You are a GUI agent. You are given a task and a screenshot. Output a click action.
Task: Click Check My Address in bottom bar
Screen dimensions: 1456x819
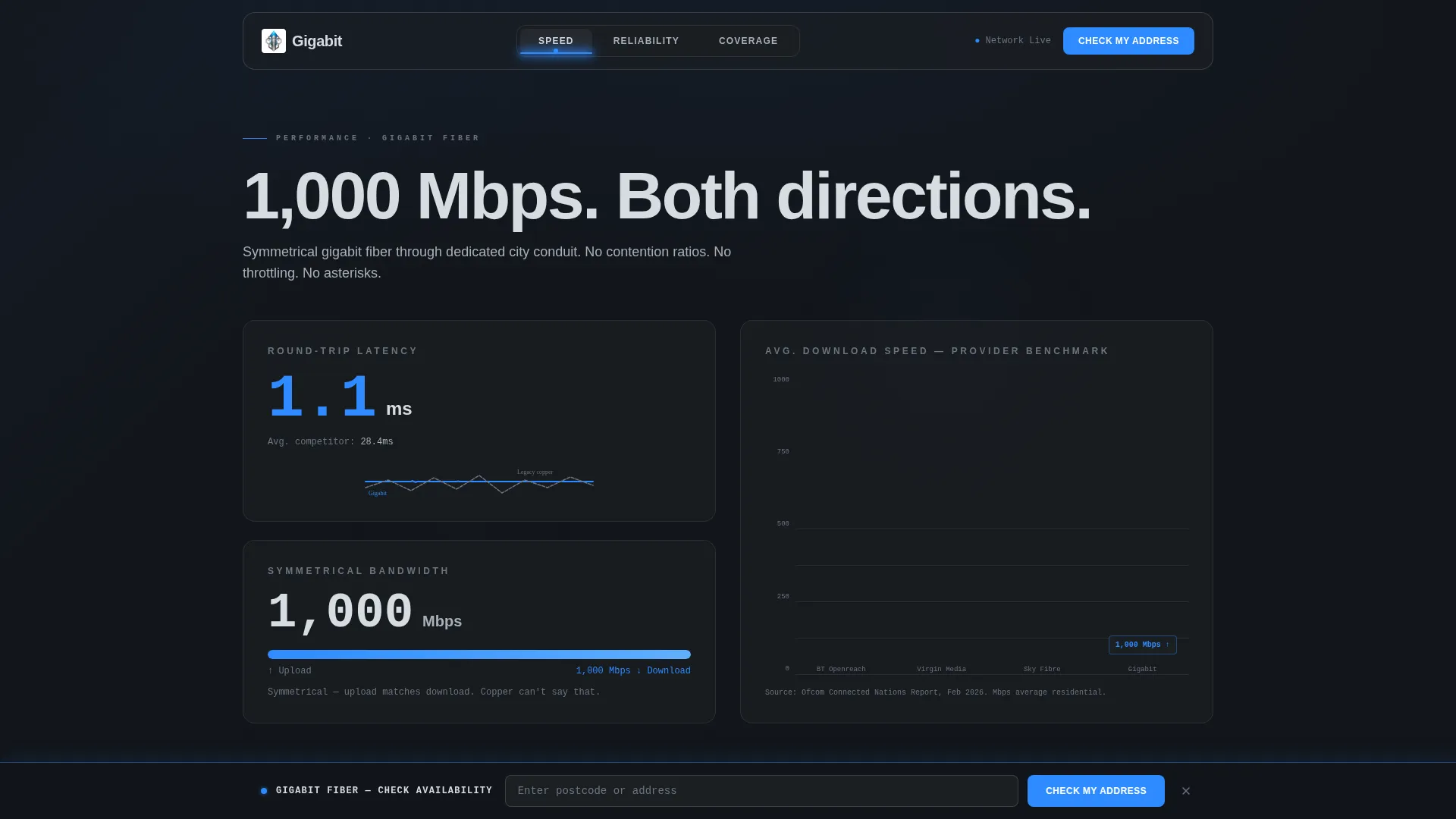click(1096, 791)
